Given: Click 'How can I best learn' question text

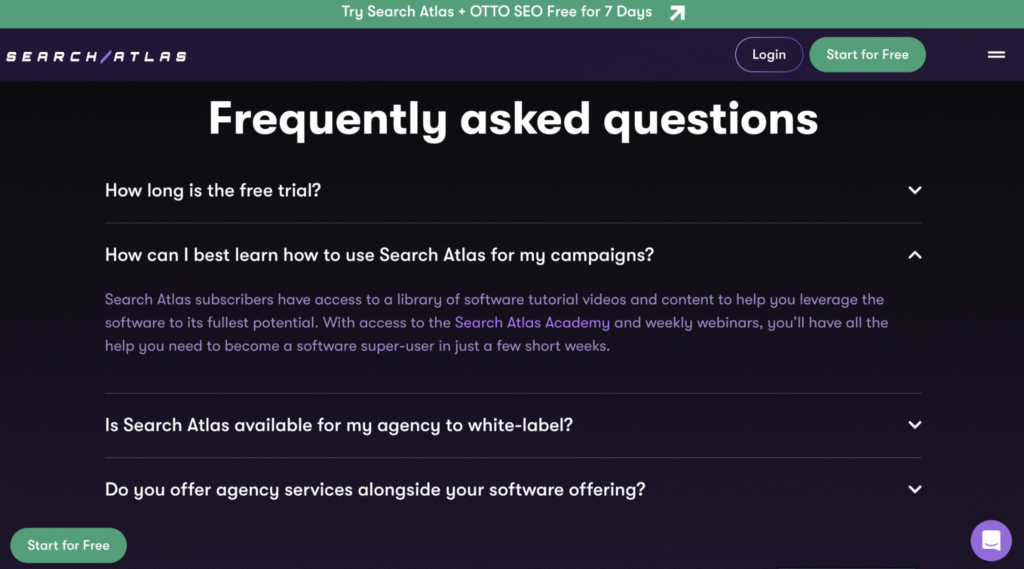Looking at the screenshot, I should [379, 255].
